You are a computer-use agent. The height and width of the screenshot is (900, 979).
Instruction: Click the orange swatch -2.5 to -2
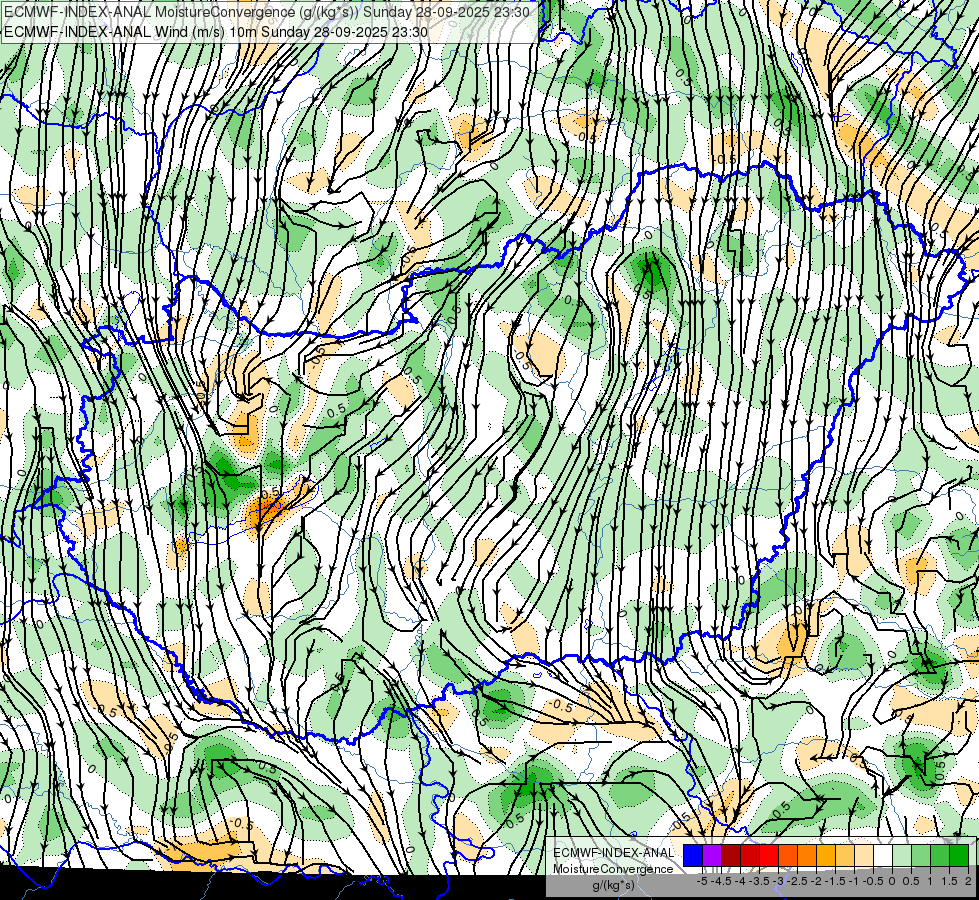[807, 856]
